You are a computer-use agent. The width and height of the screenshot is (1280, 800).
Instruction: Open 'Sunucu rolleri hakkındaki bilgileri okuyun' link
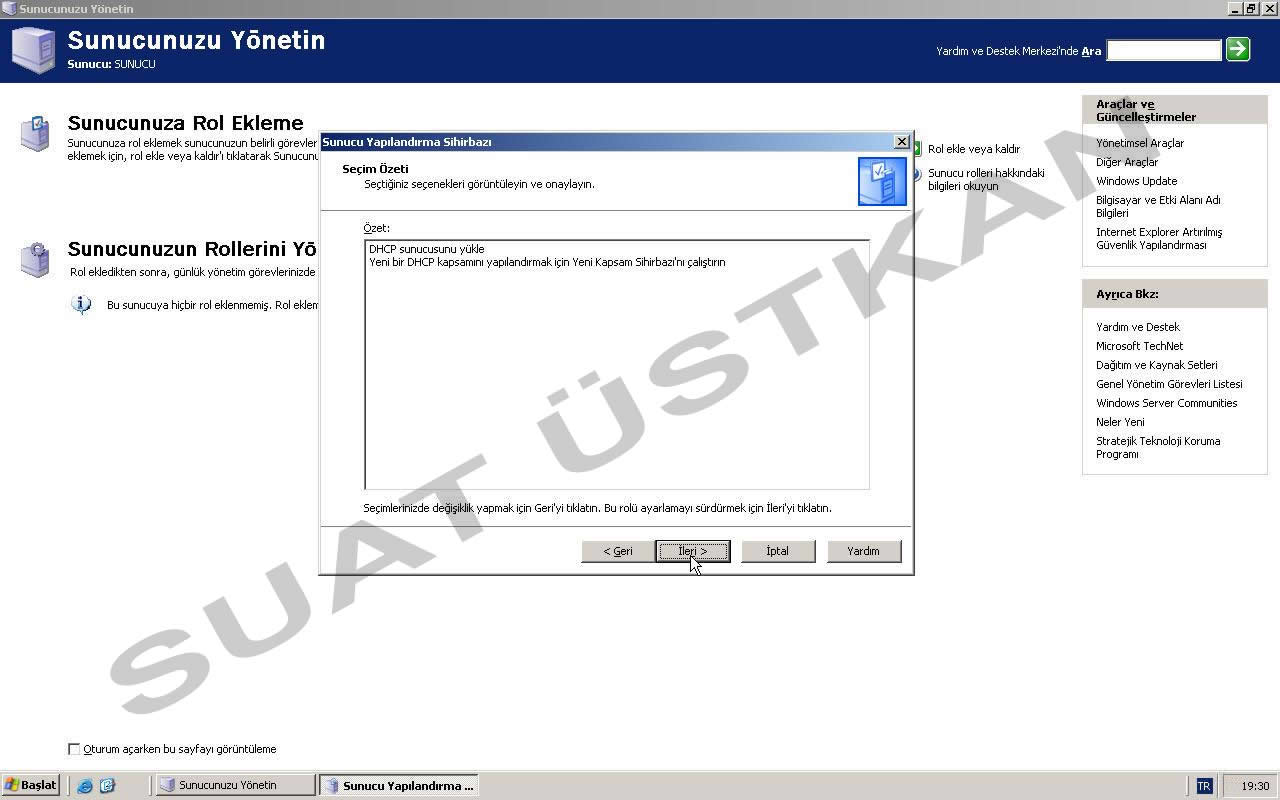point(986,179)
